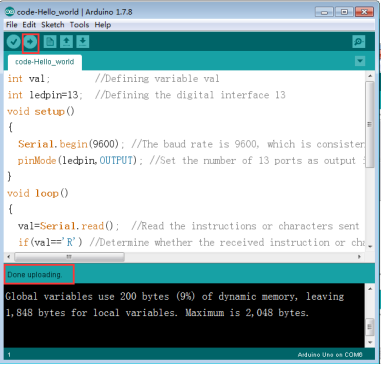This screenshot has height=365, width=382.
Task: Open the Serial Monitor magnifier icon
Action: point(359,42)
